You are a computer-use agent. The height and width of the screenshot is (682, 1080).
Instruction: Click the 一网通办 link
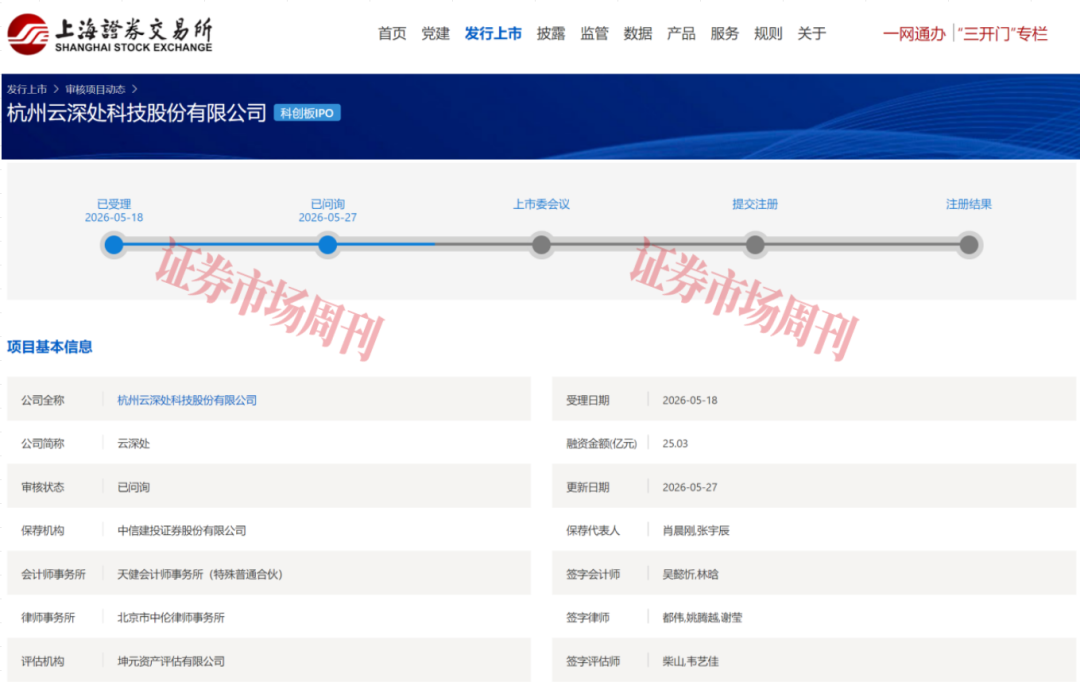click(x=914, y=34)
